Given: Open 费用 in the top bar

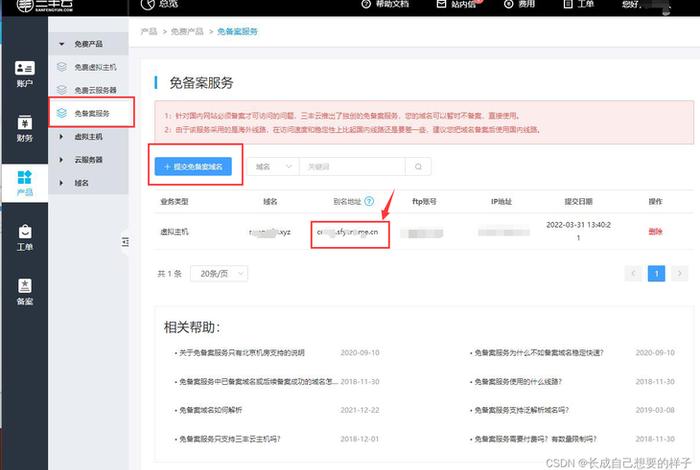Looking at the screenshot, I should click(x=519, y=4).
